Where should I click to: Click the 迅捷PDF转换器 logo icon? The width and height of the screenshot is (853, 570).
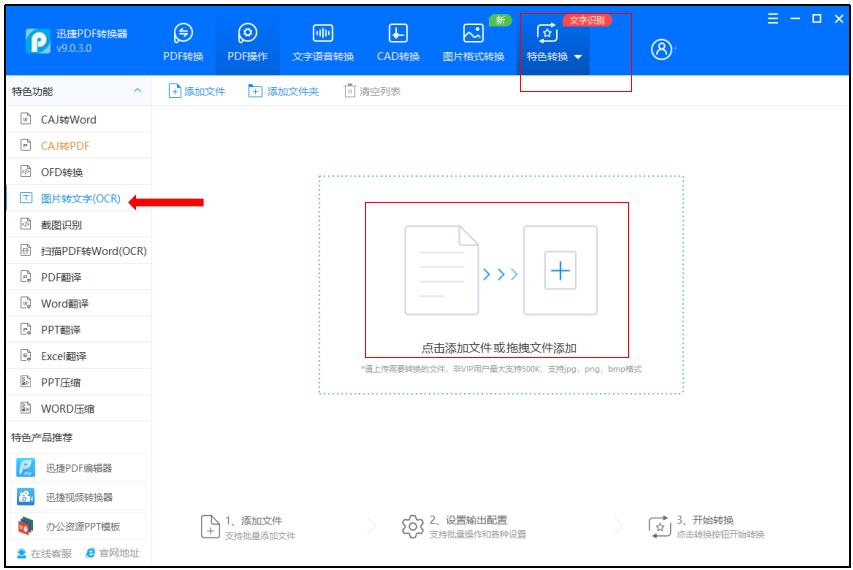click(38, 41)
